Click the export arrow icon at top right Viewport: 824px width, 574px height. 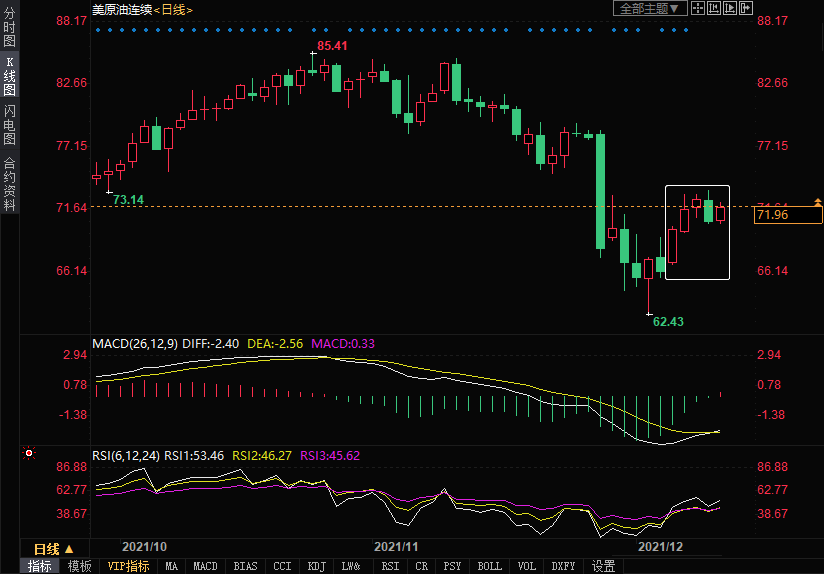(x=744, y=9)
